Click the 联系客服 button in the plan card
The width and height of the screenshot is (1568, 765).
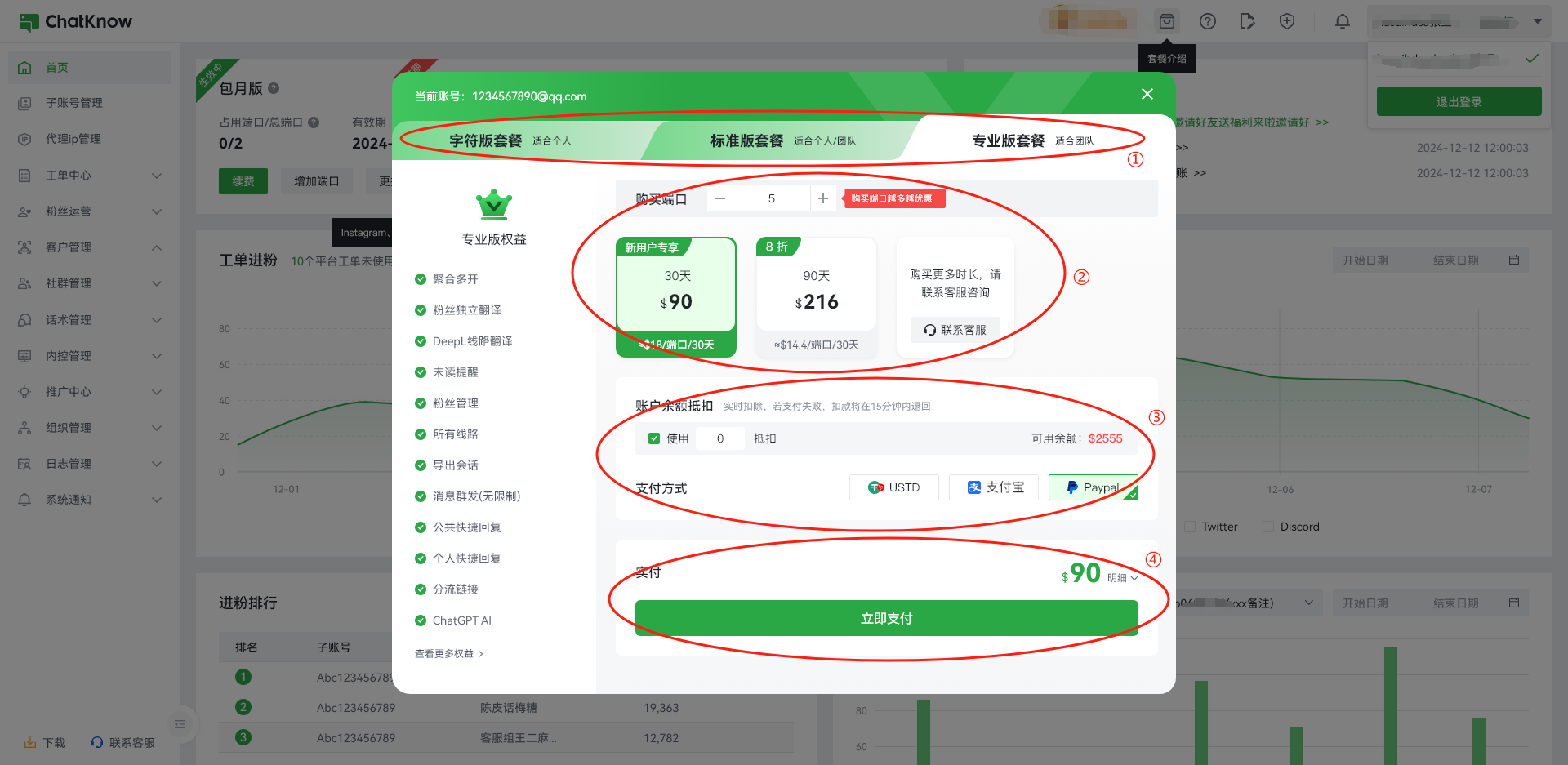point(955,330)
